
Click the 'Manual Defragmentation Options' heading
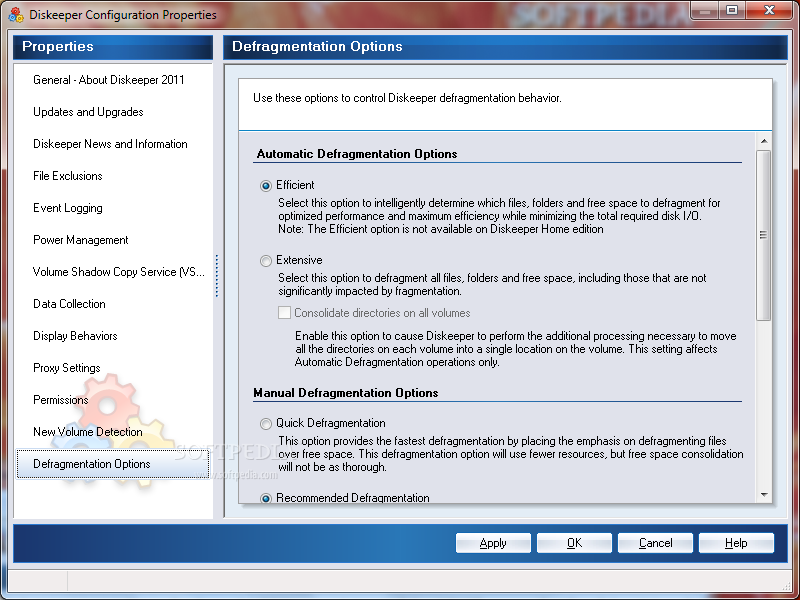[x=345, y=393]
